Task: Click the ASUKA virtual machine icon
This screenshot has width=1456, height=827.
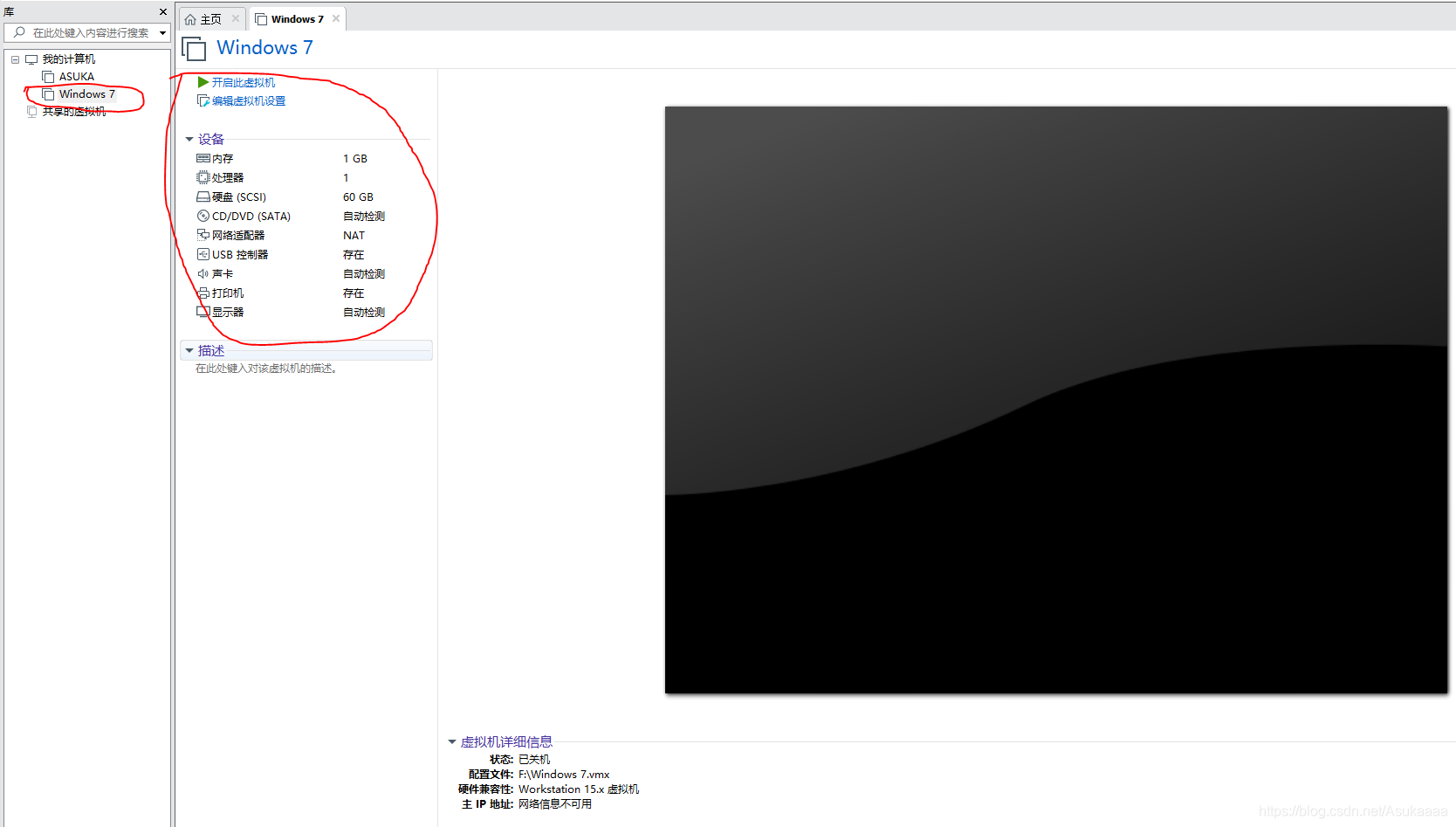Action: [x=49, y=77]
